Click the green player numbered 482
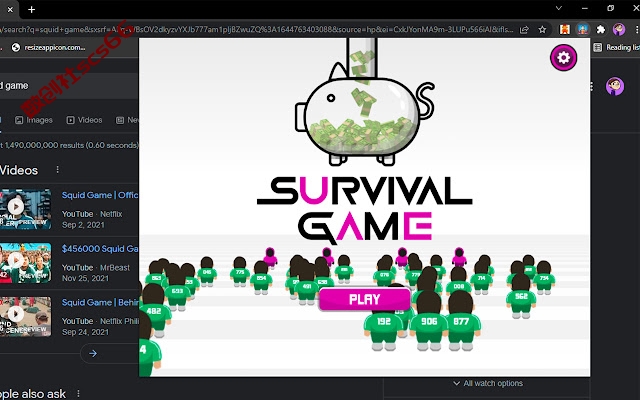This screenshot has width=640, height=400. pyautogui.click(x=154, y=311)
